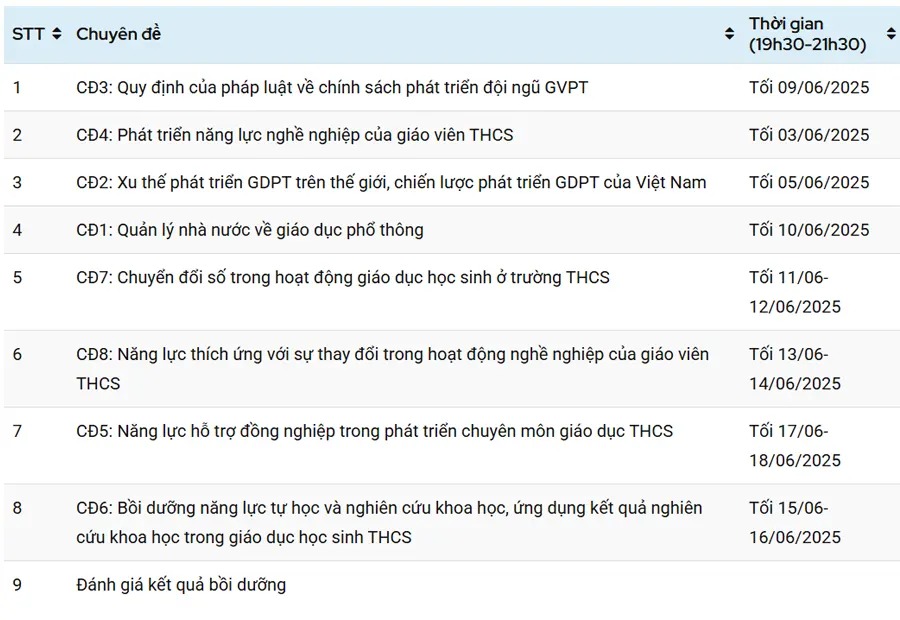Screen dimensions: 900x620
Task: Click Thời gian (19h30-21h30) header text
Action: [808, 34]
